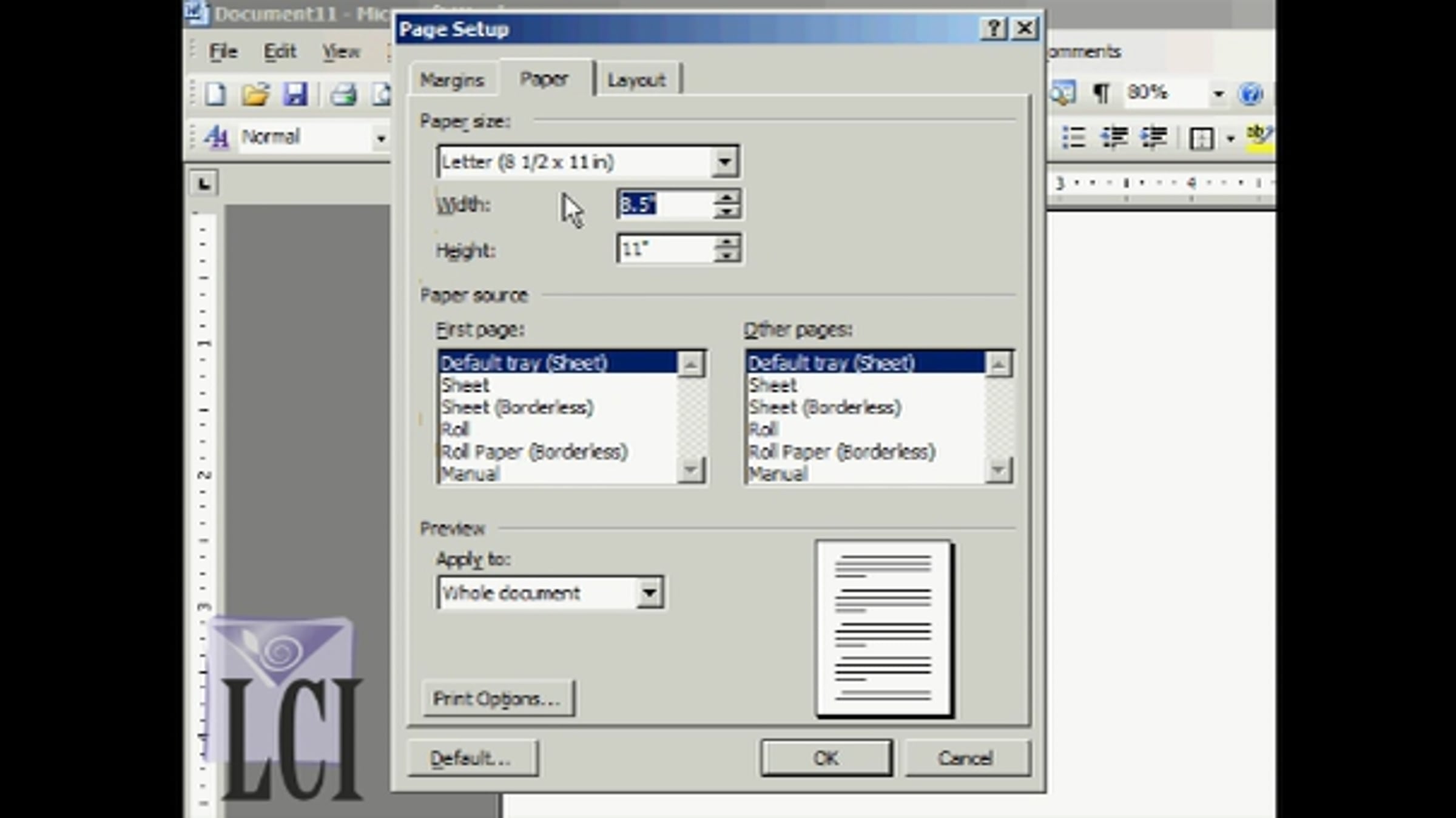Click the Print icon in toolbar
1456x818 pixels.
[343, 95]
